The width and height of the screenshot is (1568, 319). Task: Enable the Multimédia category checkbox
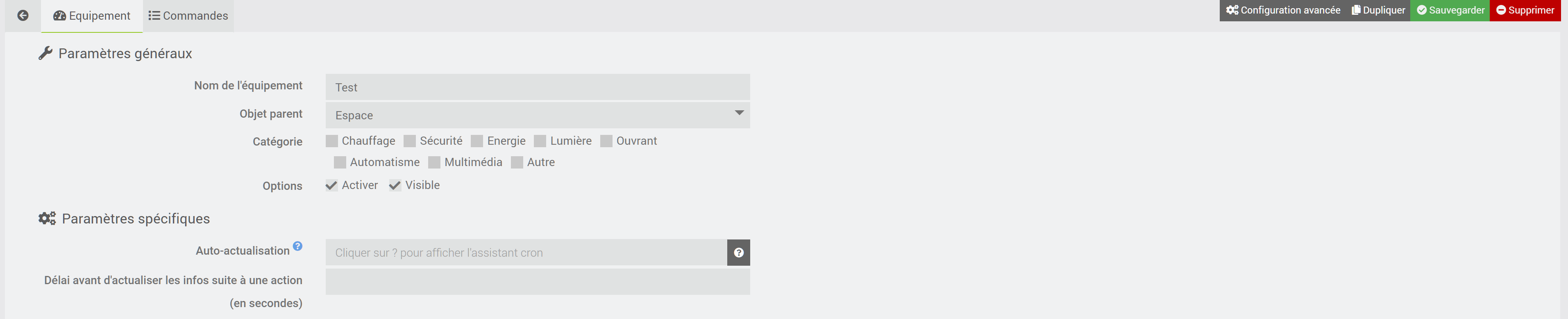pyautogui.click(x=434, y=162)
